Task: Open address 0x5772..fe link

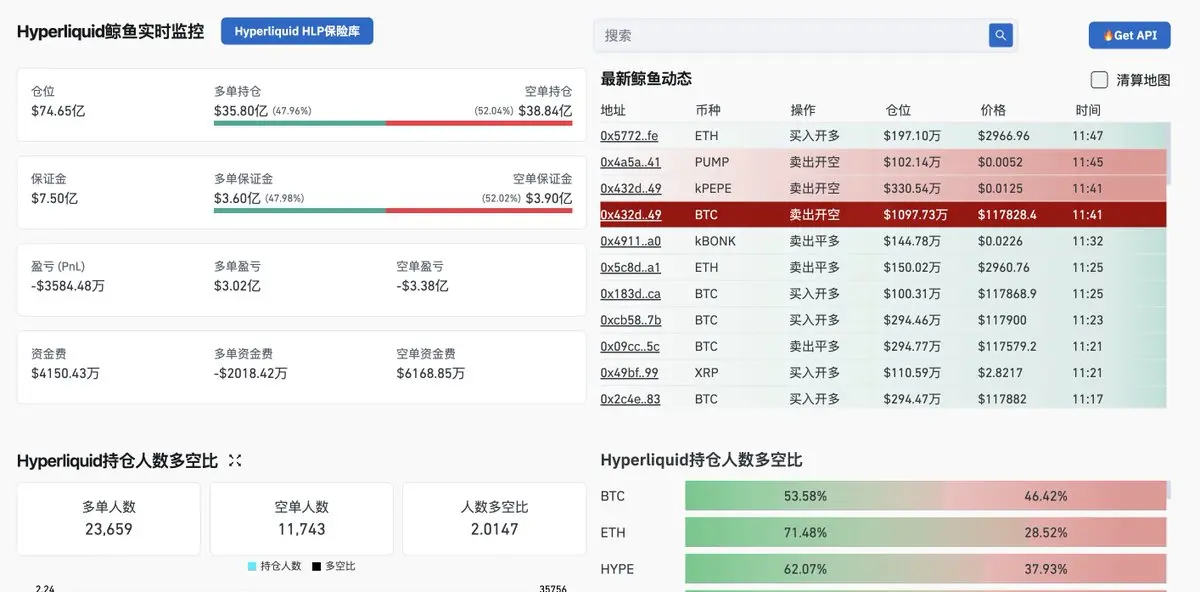Action: [x=629, y=136]
